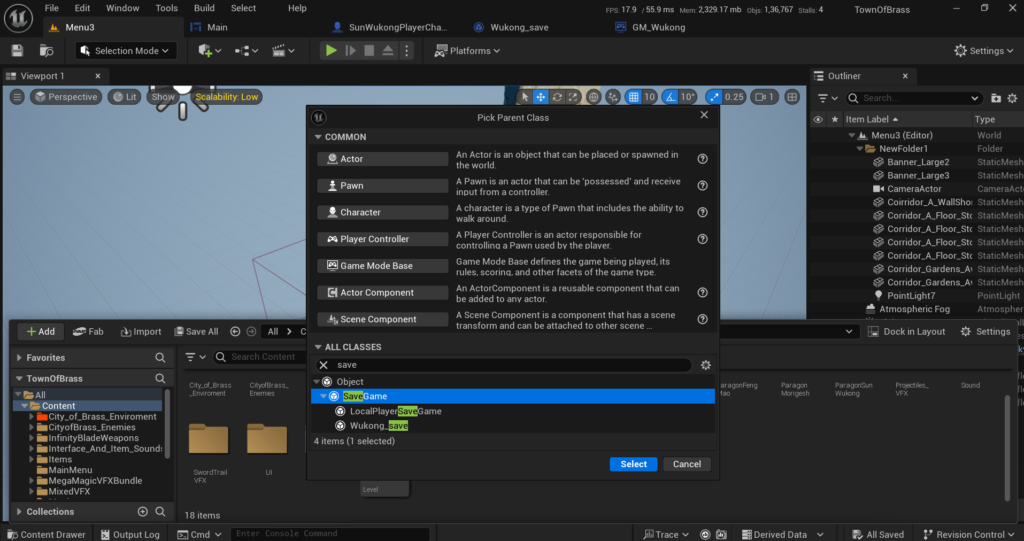Expand the Favorites section
Screen dimensions: 1024x541
tap(19, 357)
